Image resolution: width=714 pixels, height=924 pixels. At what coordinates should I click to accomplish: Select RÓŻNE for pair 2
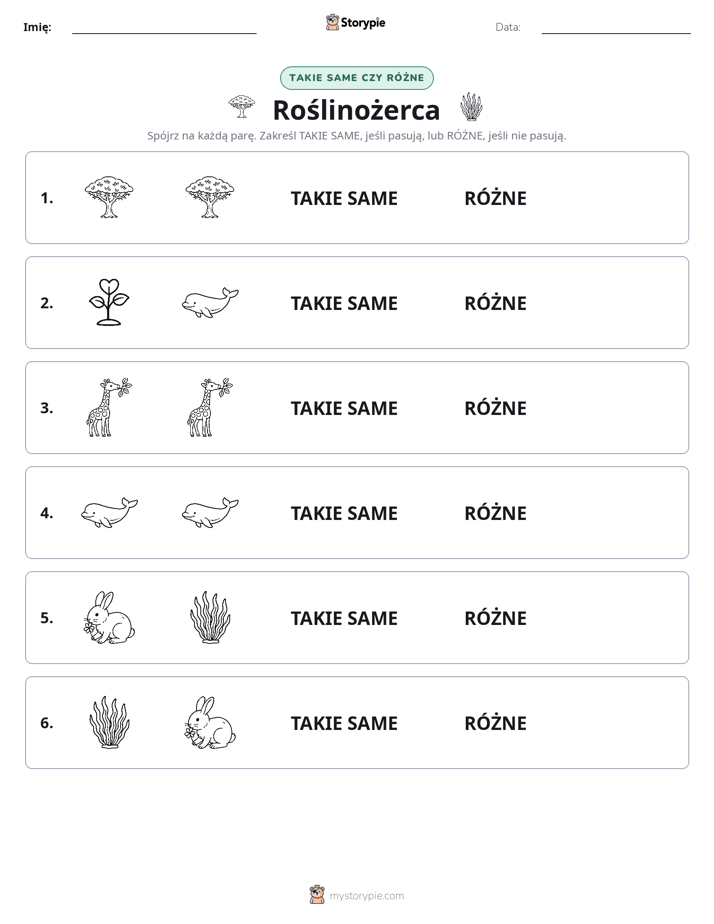[495, 303]
